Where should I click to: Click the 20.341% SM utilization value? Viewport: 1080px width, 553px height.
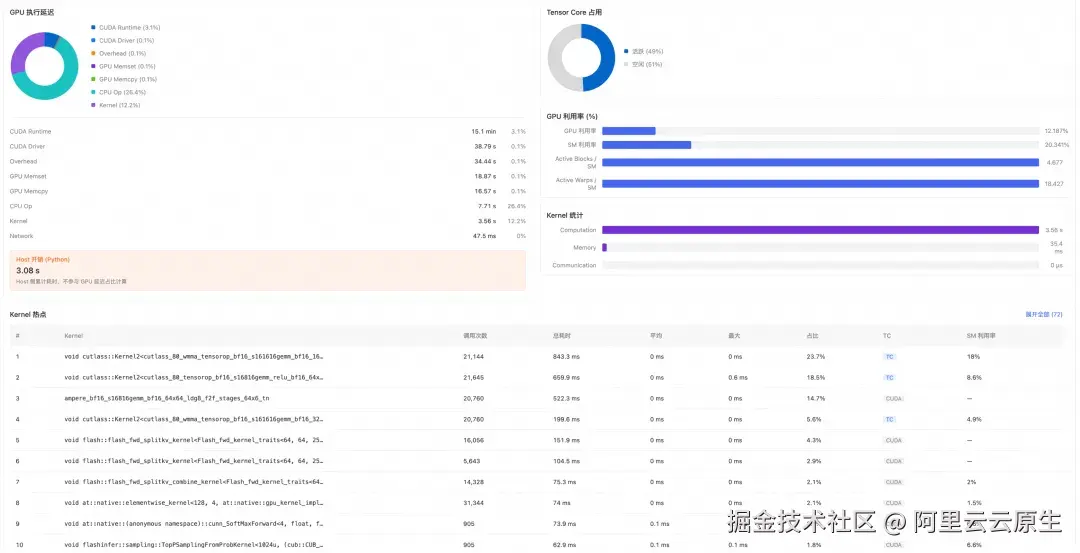point(1057,145)
